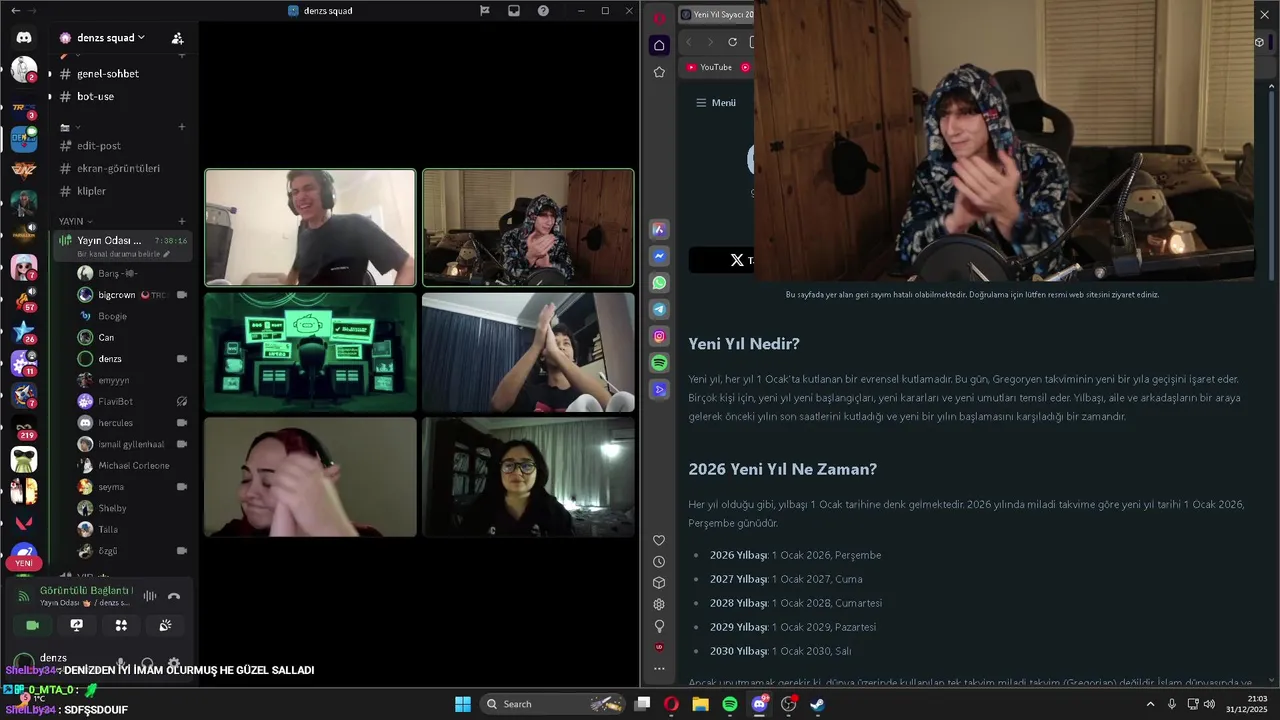Open Görüntülü Bağlantı connection info
This screenshot has height=720, width=1280.
point(86,591)
